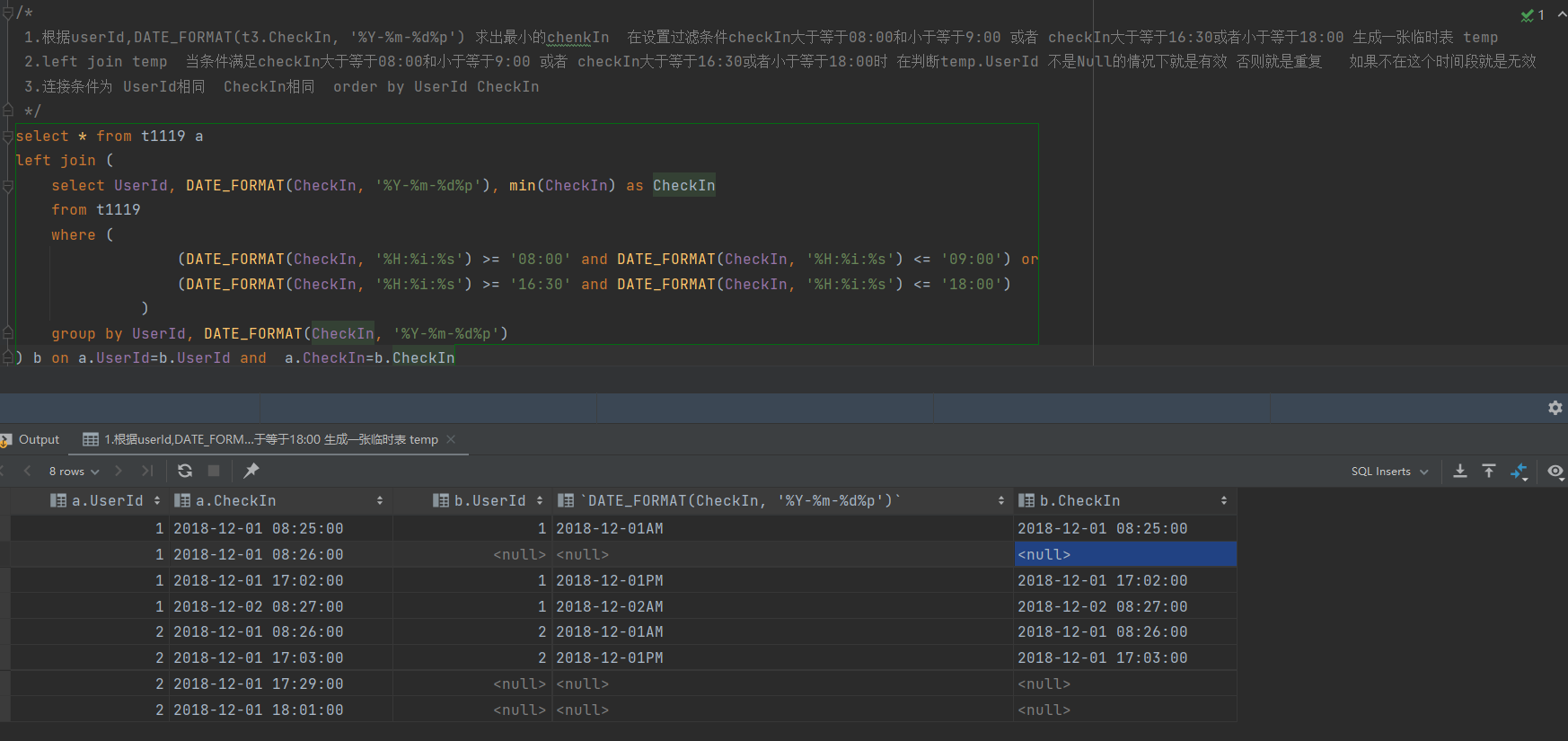The width and height of the screenshot is (1568, 741).
Task: Click compare data icon
Action: 1520,471
